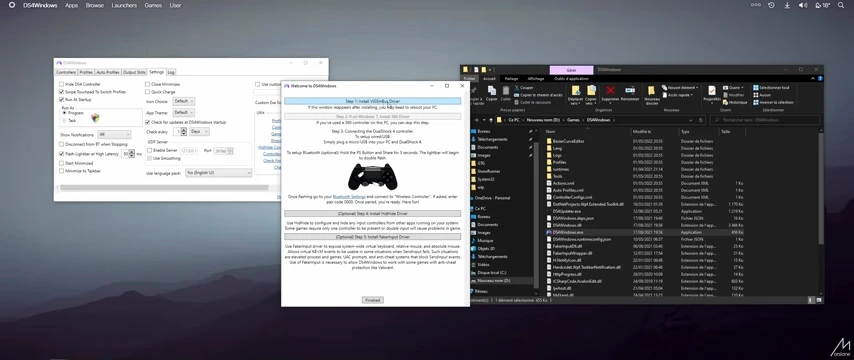Click the search magnifier in top menu bar
The height and width of the screenshot is (360, 854).
click(x=841, y=5)
